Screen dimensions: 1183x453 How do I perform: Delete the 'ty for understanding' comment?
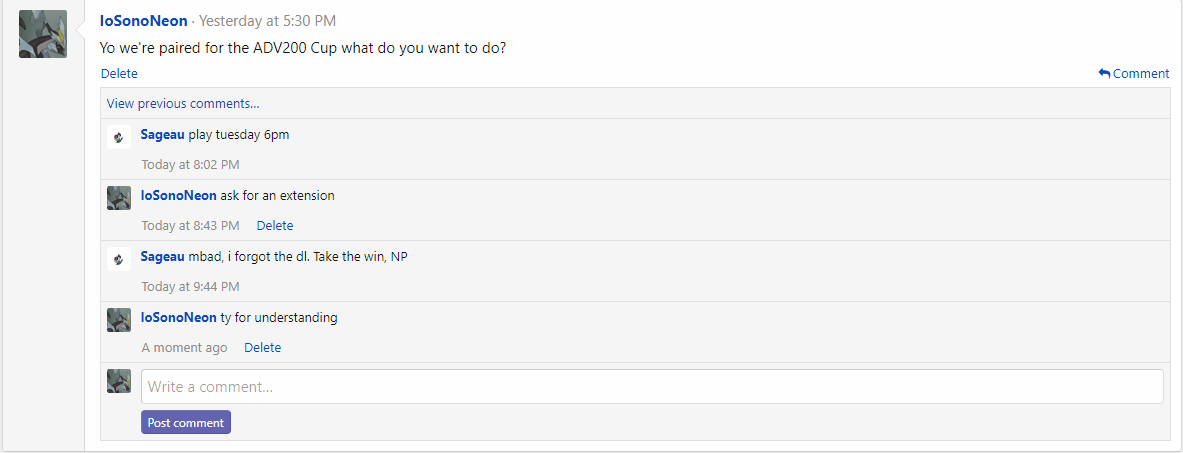(x=263, y=347)
